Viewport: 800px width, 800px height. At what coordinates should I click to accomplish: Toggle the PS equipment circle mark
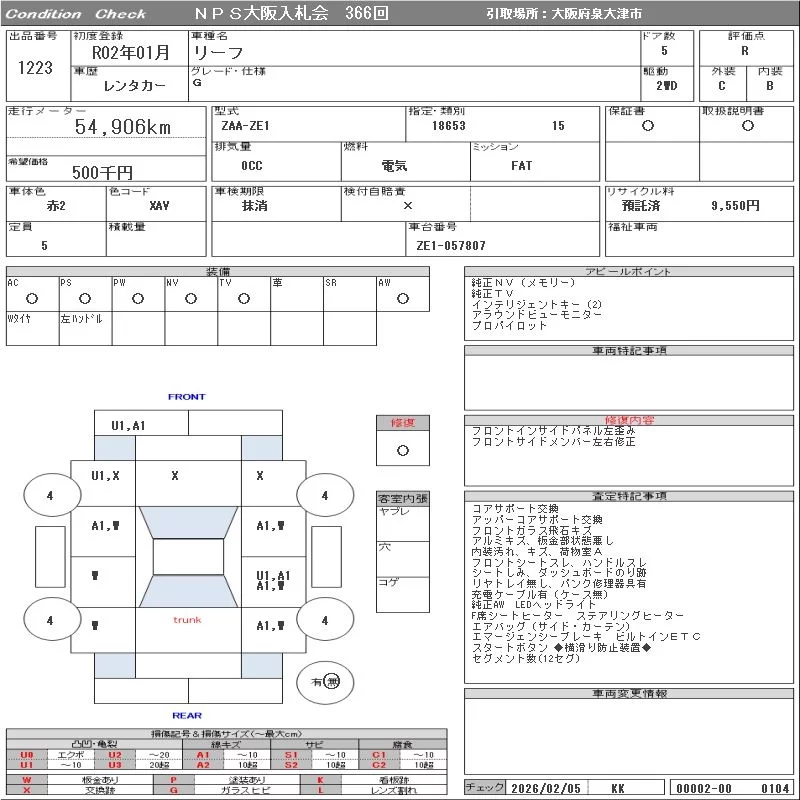point(84,299)
